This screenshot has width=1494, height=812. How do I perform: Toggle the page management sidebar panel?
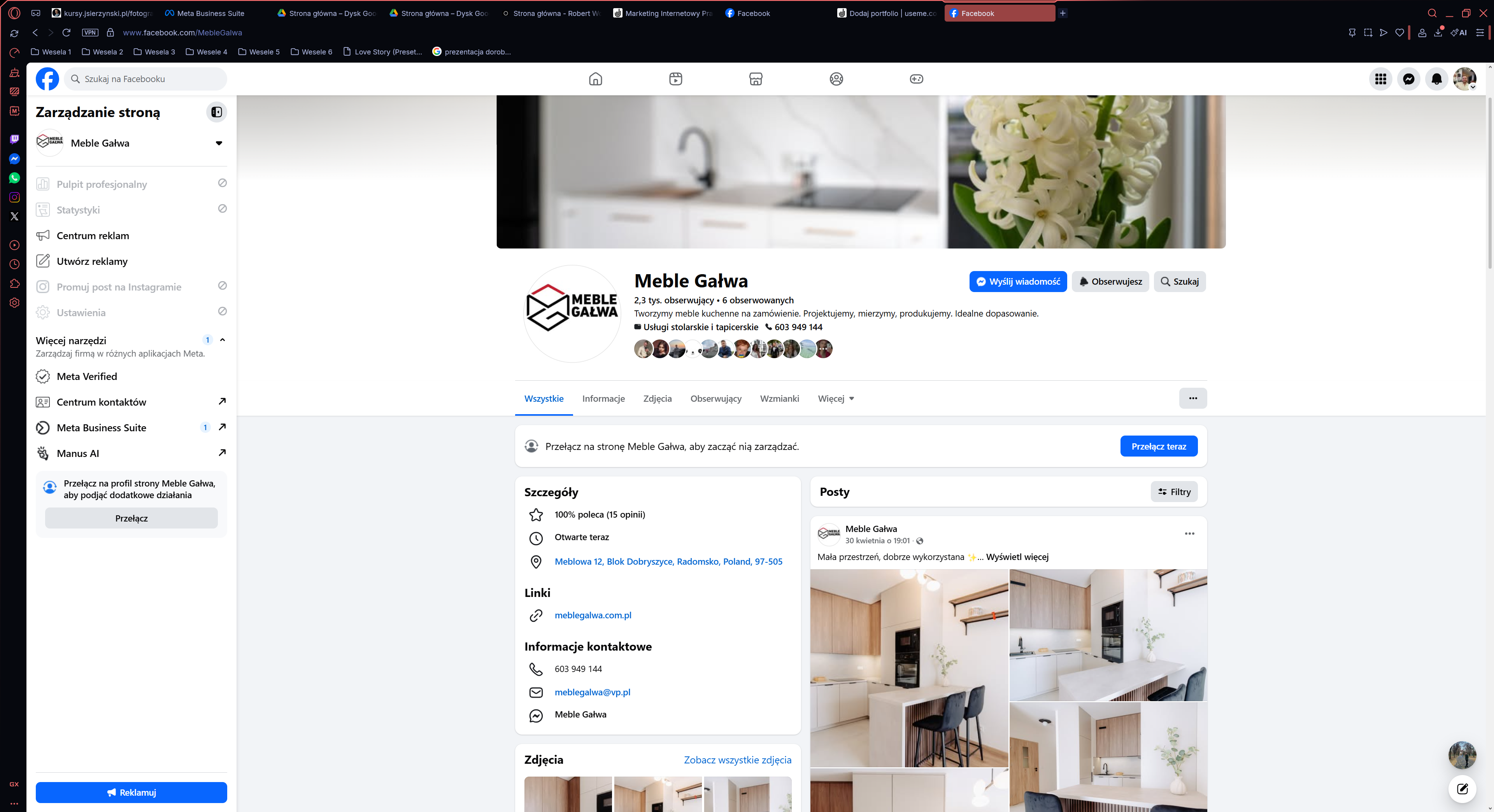tap(216, 112)
